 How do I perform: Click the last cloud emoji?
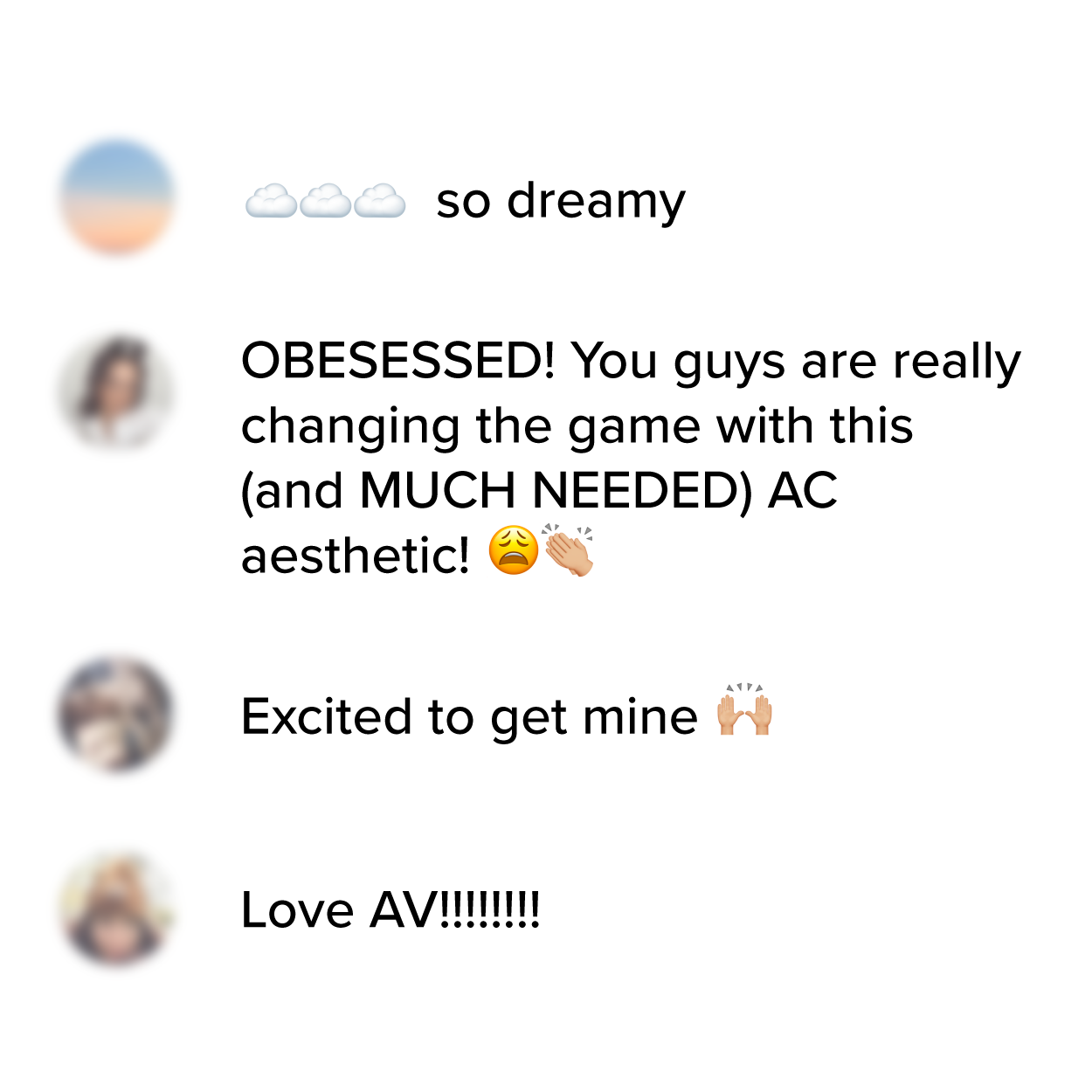[x=379, y=201]
